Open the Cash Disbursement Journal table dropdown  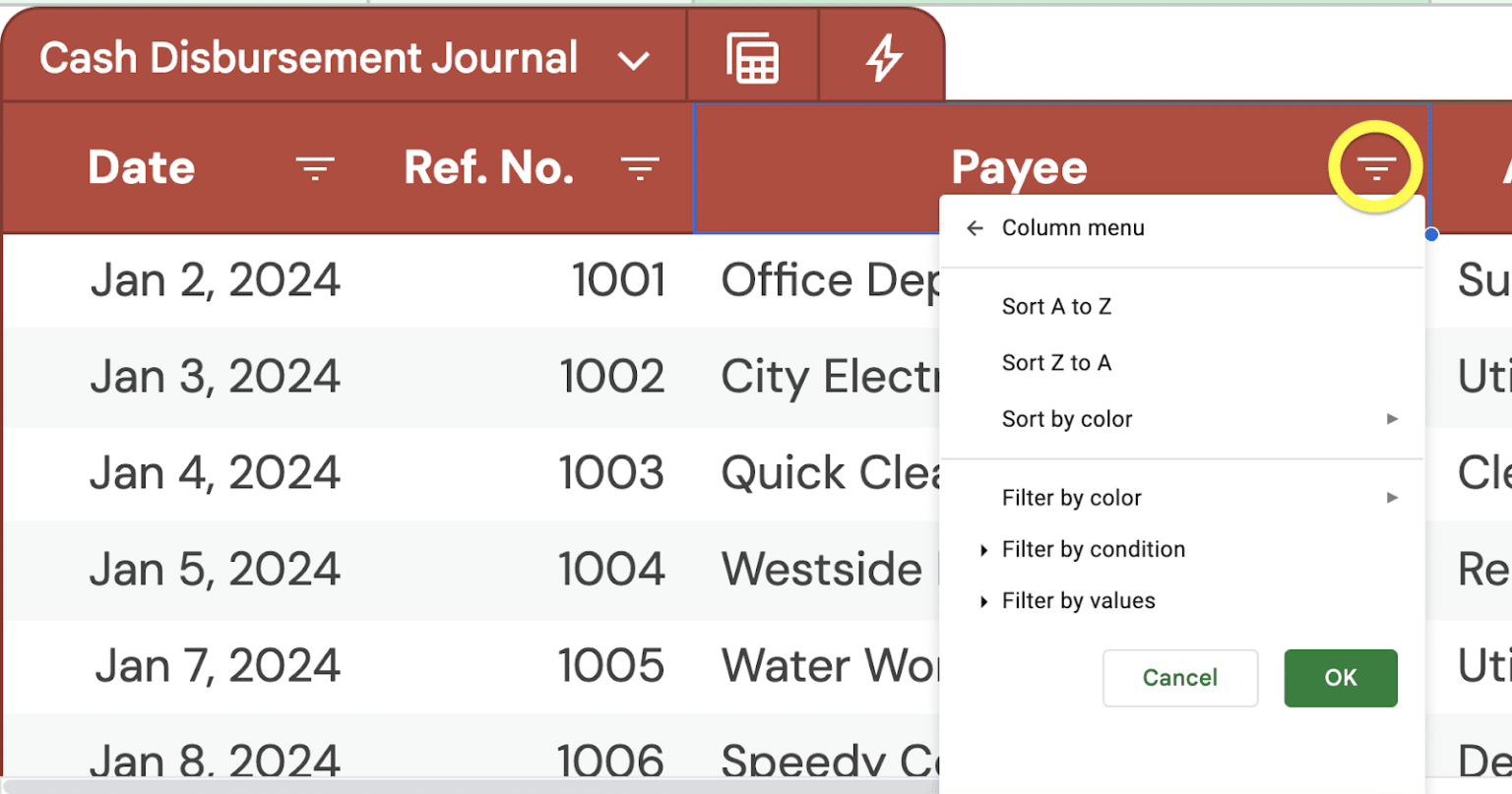[634, 58]
